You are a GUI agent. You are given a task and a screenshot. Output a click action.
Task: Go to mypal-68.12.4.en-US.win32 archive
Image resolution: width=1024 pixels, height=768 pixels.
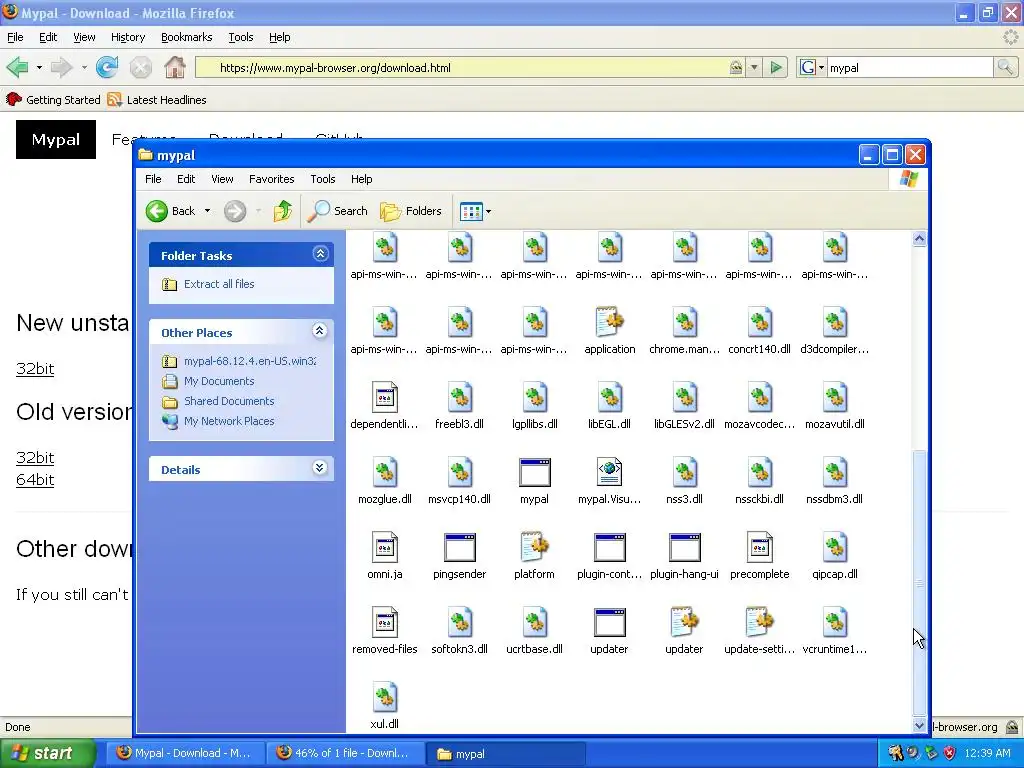pyautogui.click(x=239, y=361)
